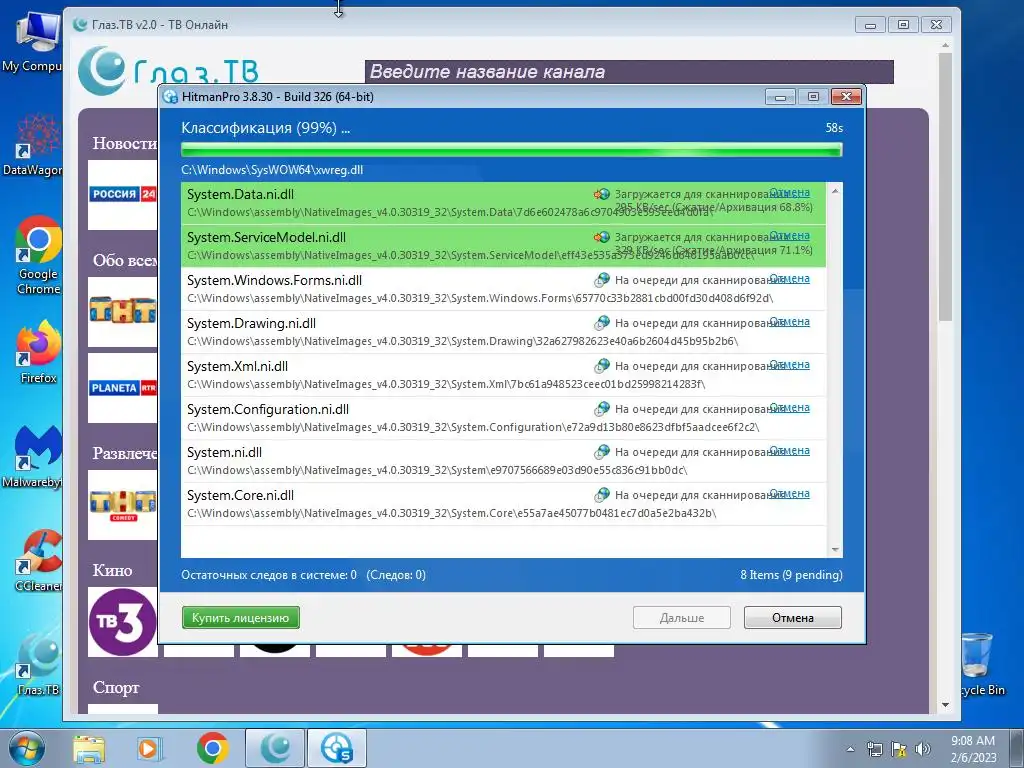
Task: Select the System.Drawing.ni.dll file name
Action: pyautogui.click(x=251, y=324)
